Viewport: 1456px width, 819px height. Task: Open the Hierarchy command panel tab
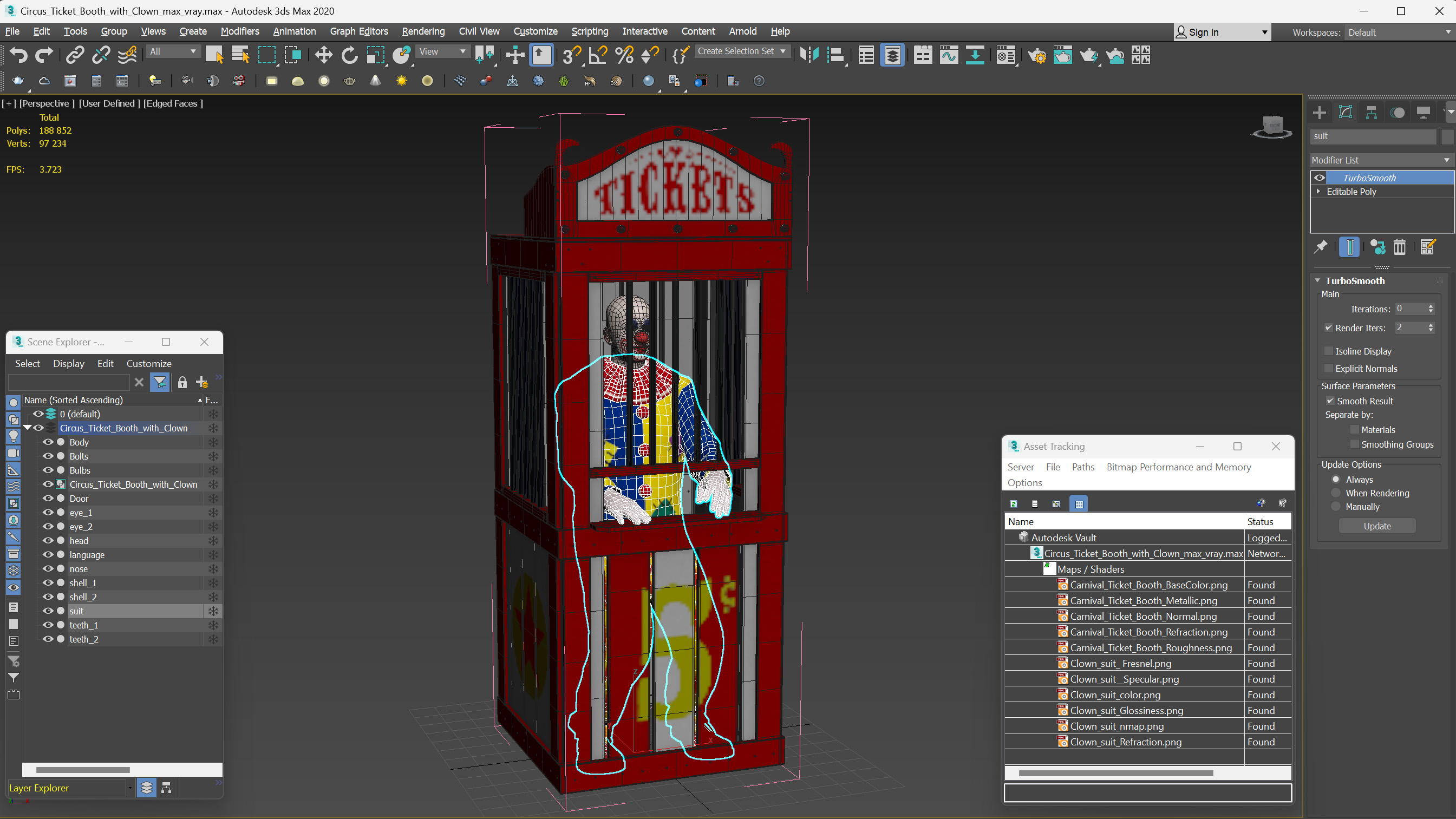click(x=1371, y=113)
